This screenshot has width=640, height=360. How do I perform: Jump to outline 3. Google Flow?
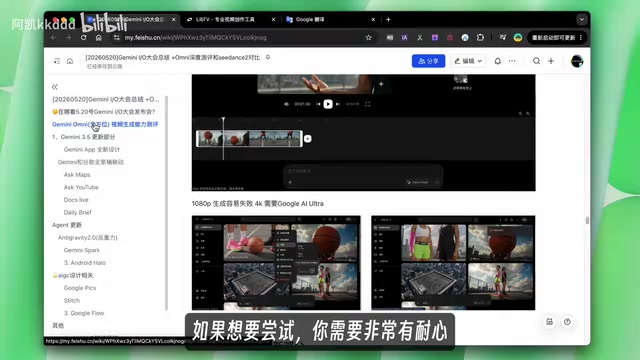tap(84, 313)
